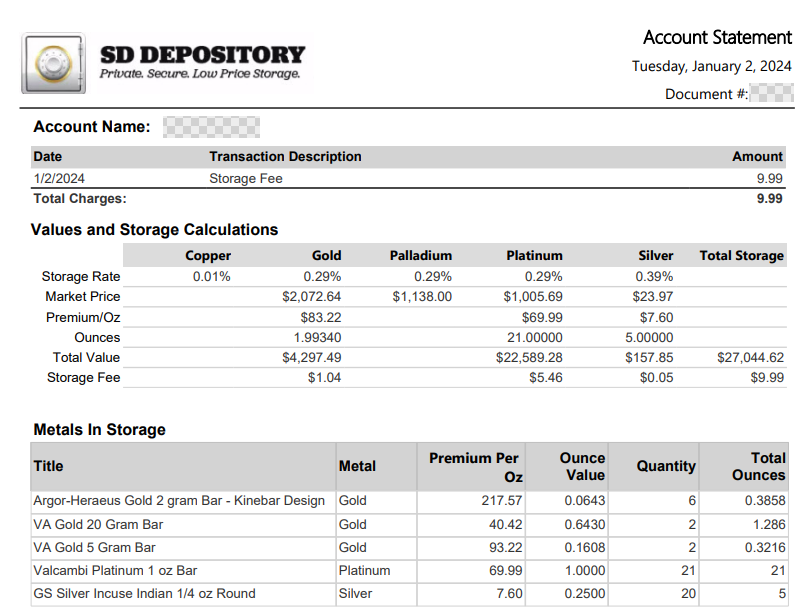Click the Metals In Storage heading
This screenshot has height=611, width=801.
click(x=99, y=430)
